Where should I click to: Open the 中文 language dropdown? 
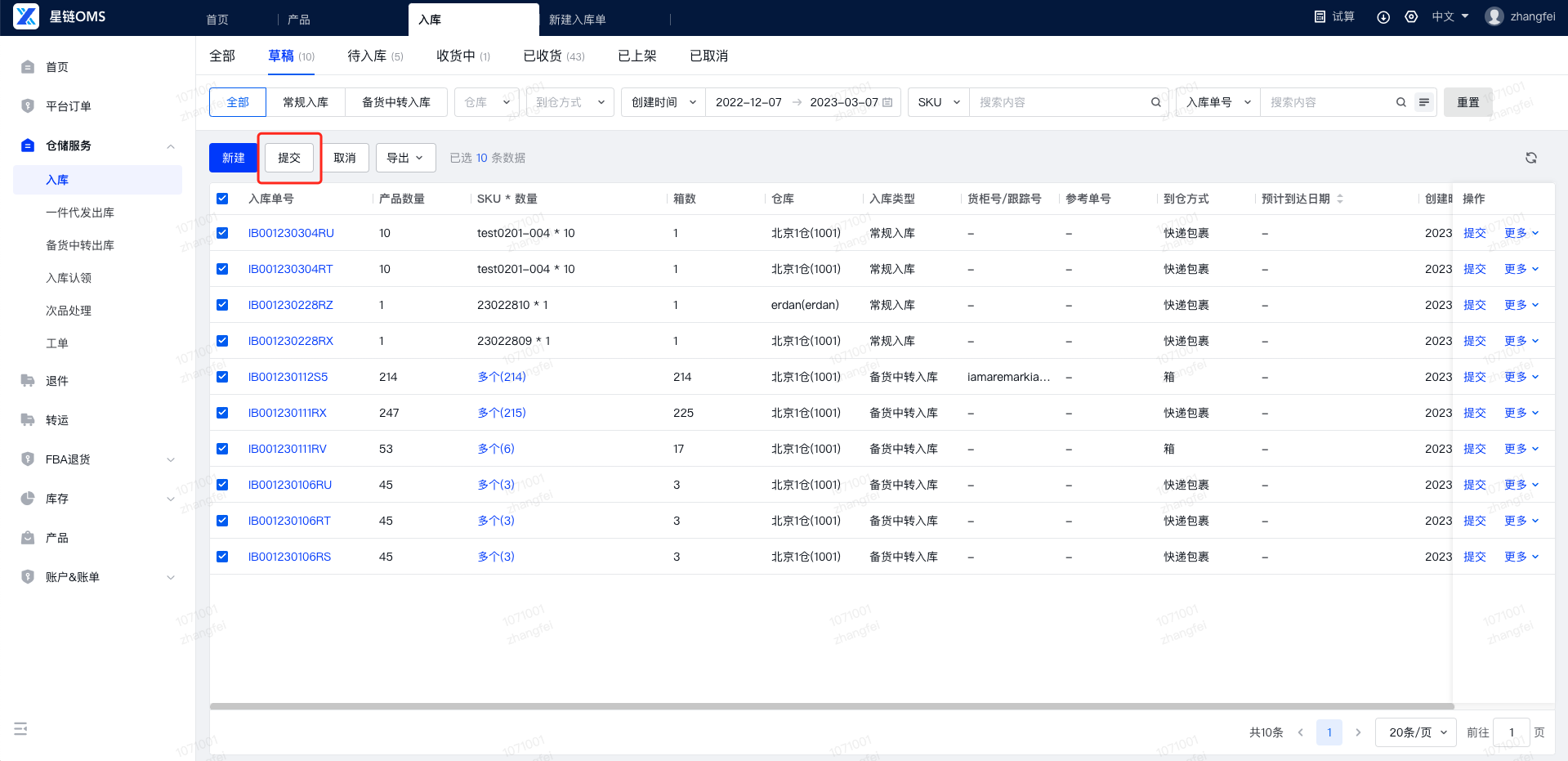[1450, 16]
